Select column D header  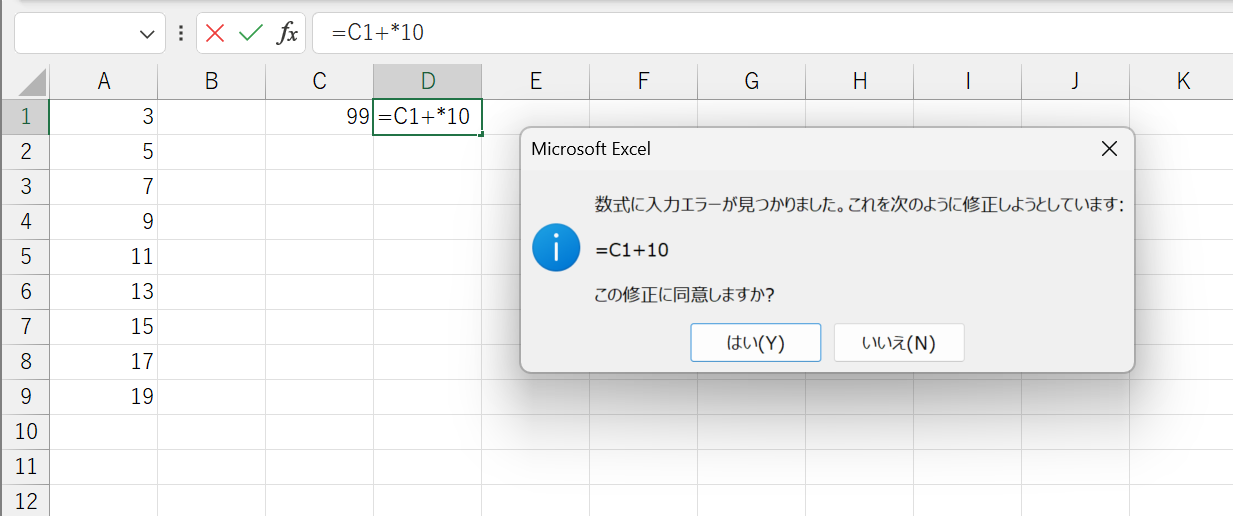[428, 82]
